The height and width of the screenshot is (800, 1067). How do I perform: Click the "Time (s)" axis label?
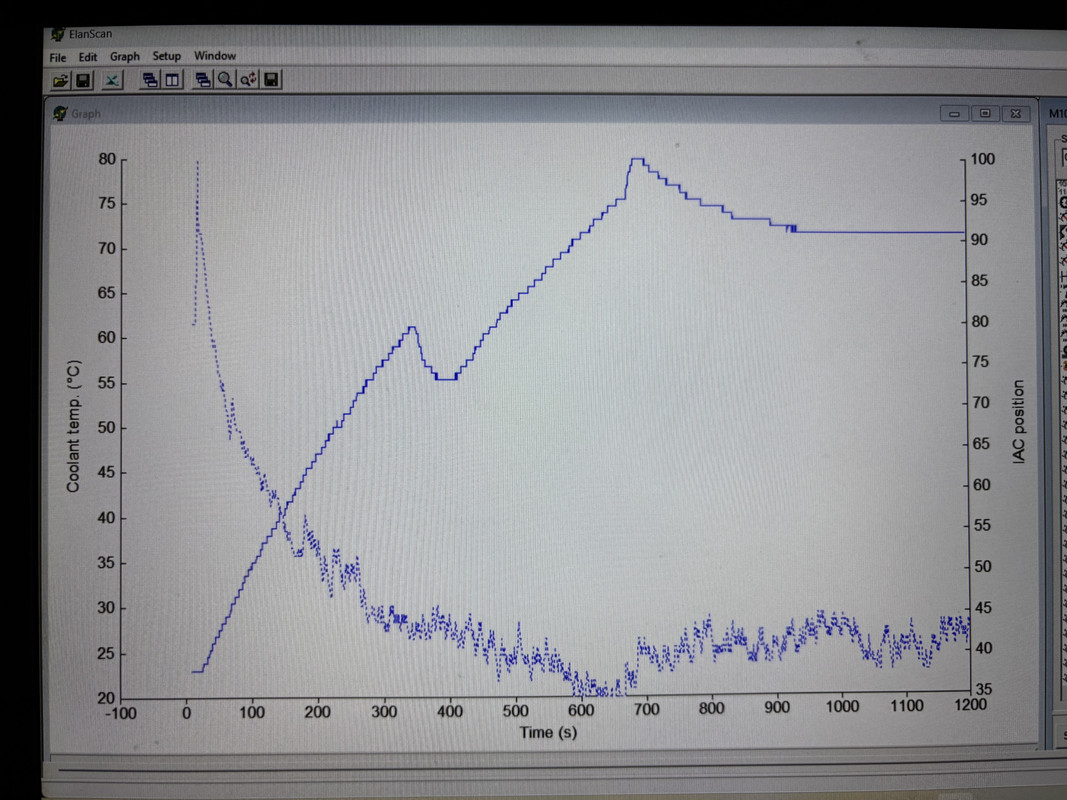[x=548, y=733]
